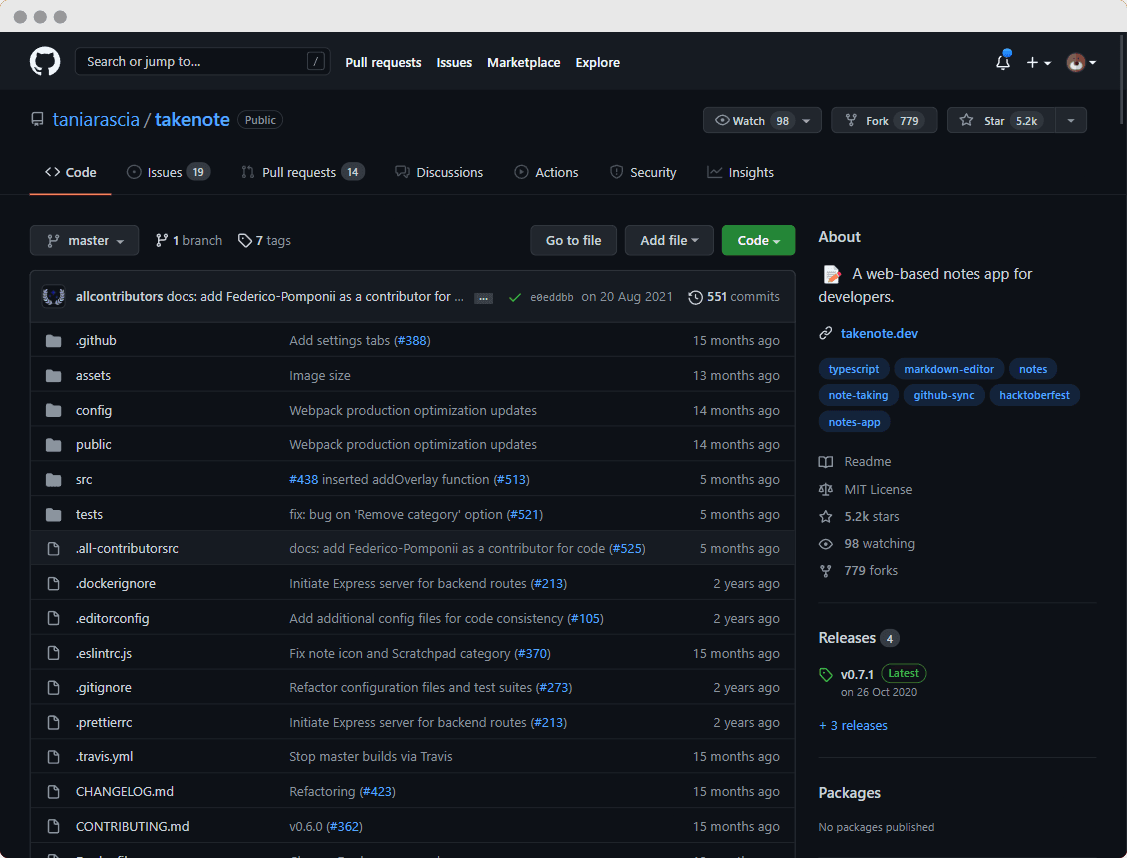Switch to the Security tab
This screenshot has width=1127, height=858.
point(643,172)
